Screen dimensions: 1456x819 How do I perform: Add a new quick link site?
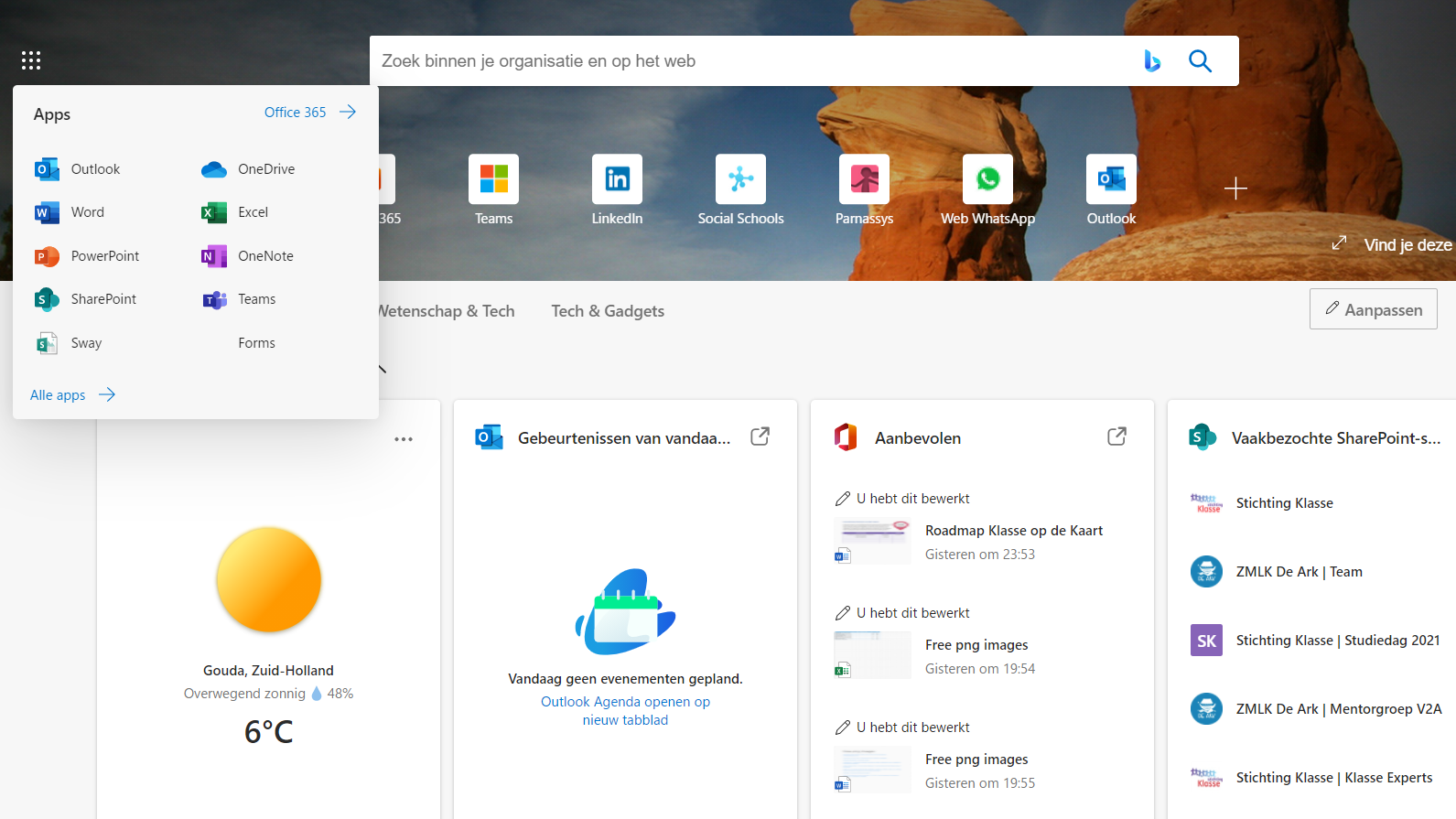[1235, 189]
